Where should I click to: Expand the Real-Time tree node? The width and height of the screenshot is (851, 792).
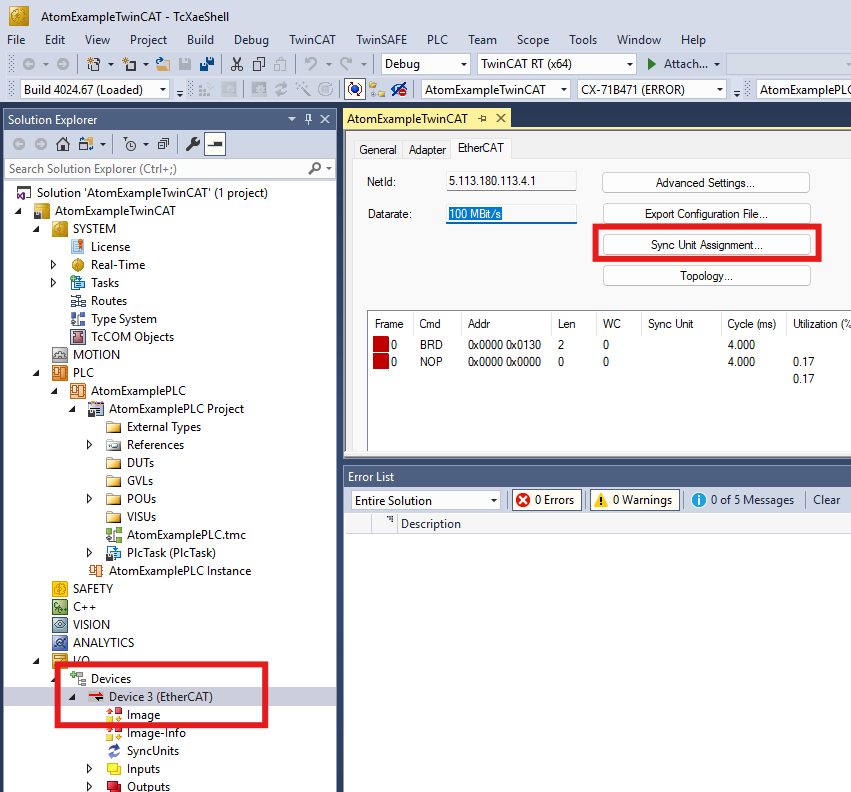point(54,265)
